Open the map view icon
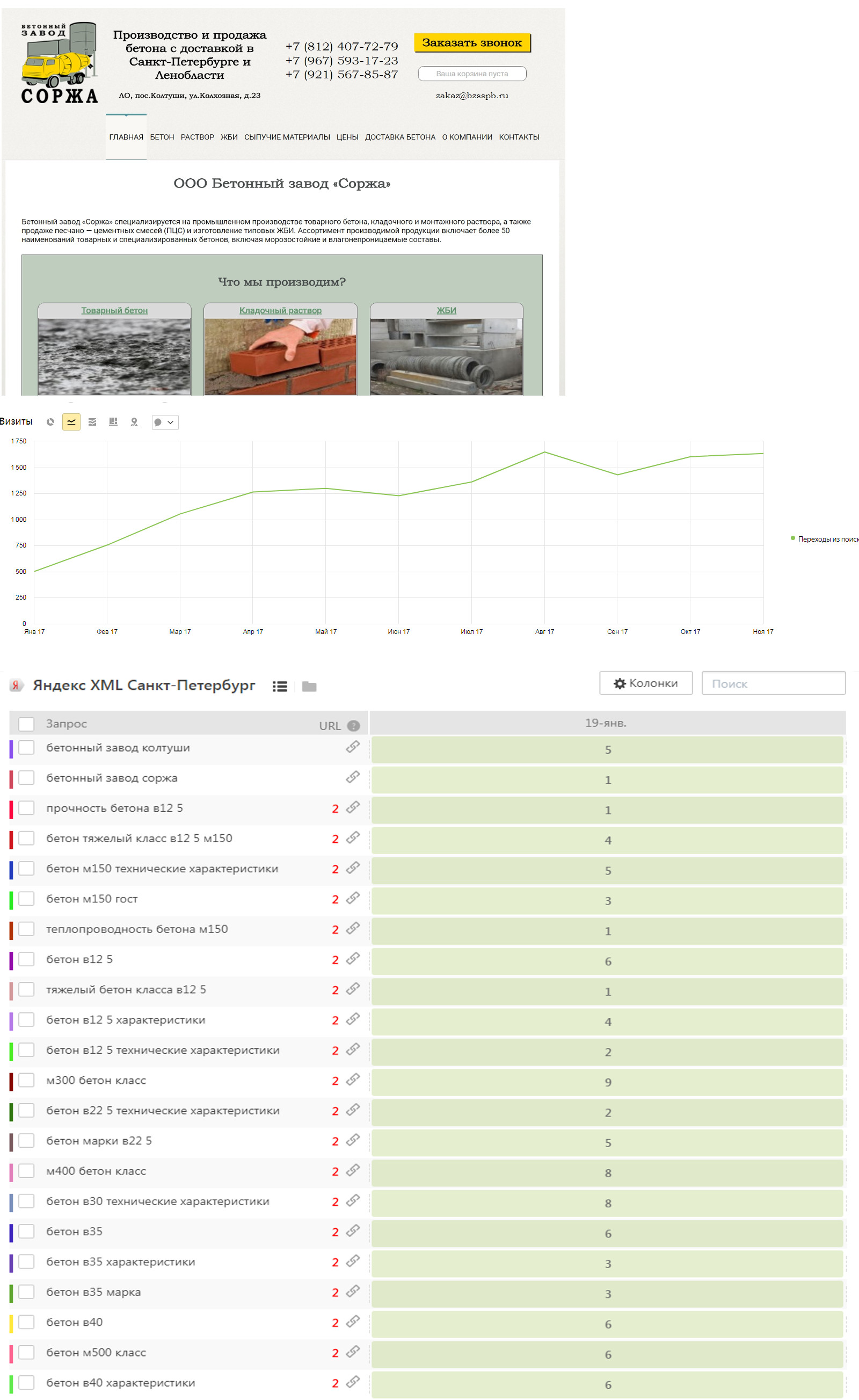Image resolution: width=859 pixels, height=1400 pixels. click(x=134, y=422)
